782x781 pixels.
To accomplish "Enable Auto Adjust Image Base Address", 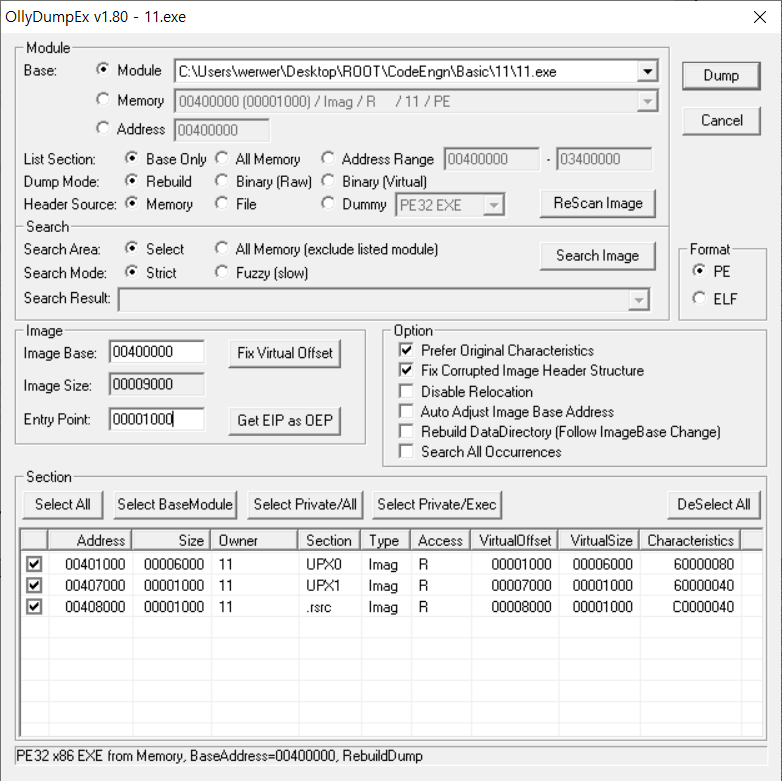I will (x=406, y=411).
